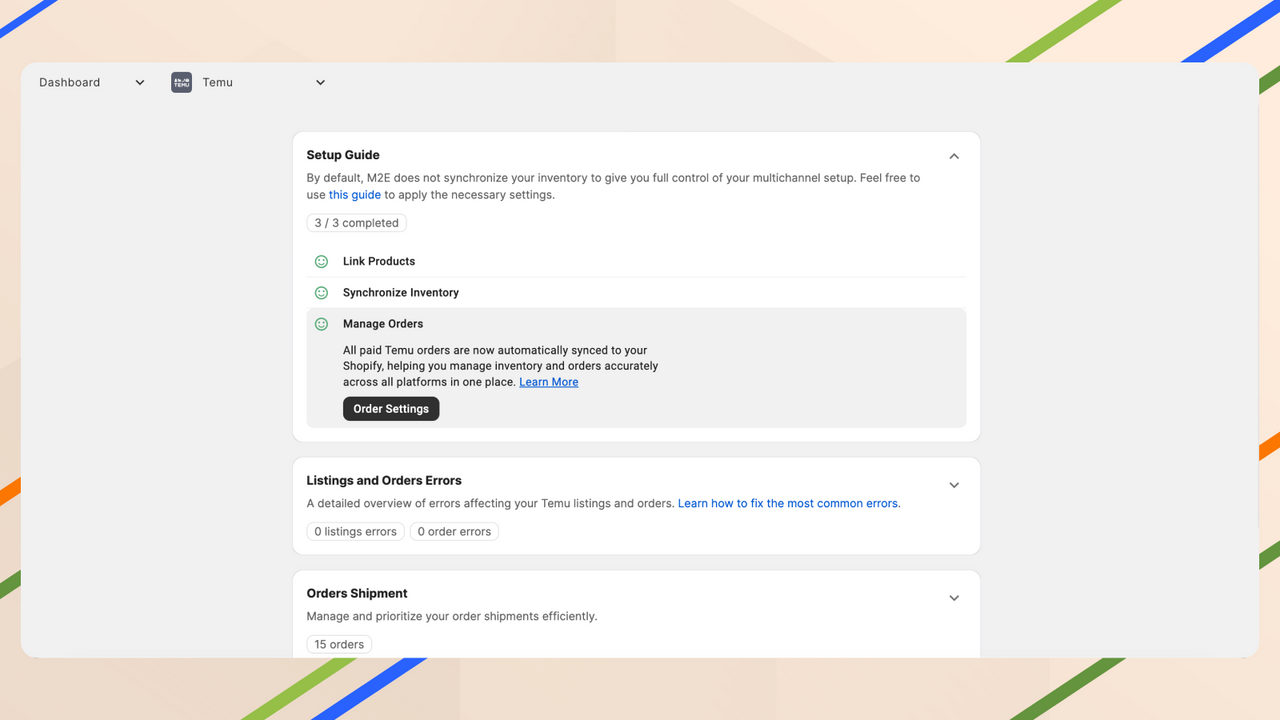This screenshot has height=720, width=1280.
Task: Click the Learn More link
Action: [x=549, y=382]
